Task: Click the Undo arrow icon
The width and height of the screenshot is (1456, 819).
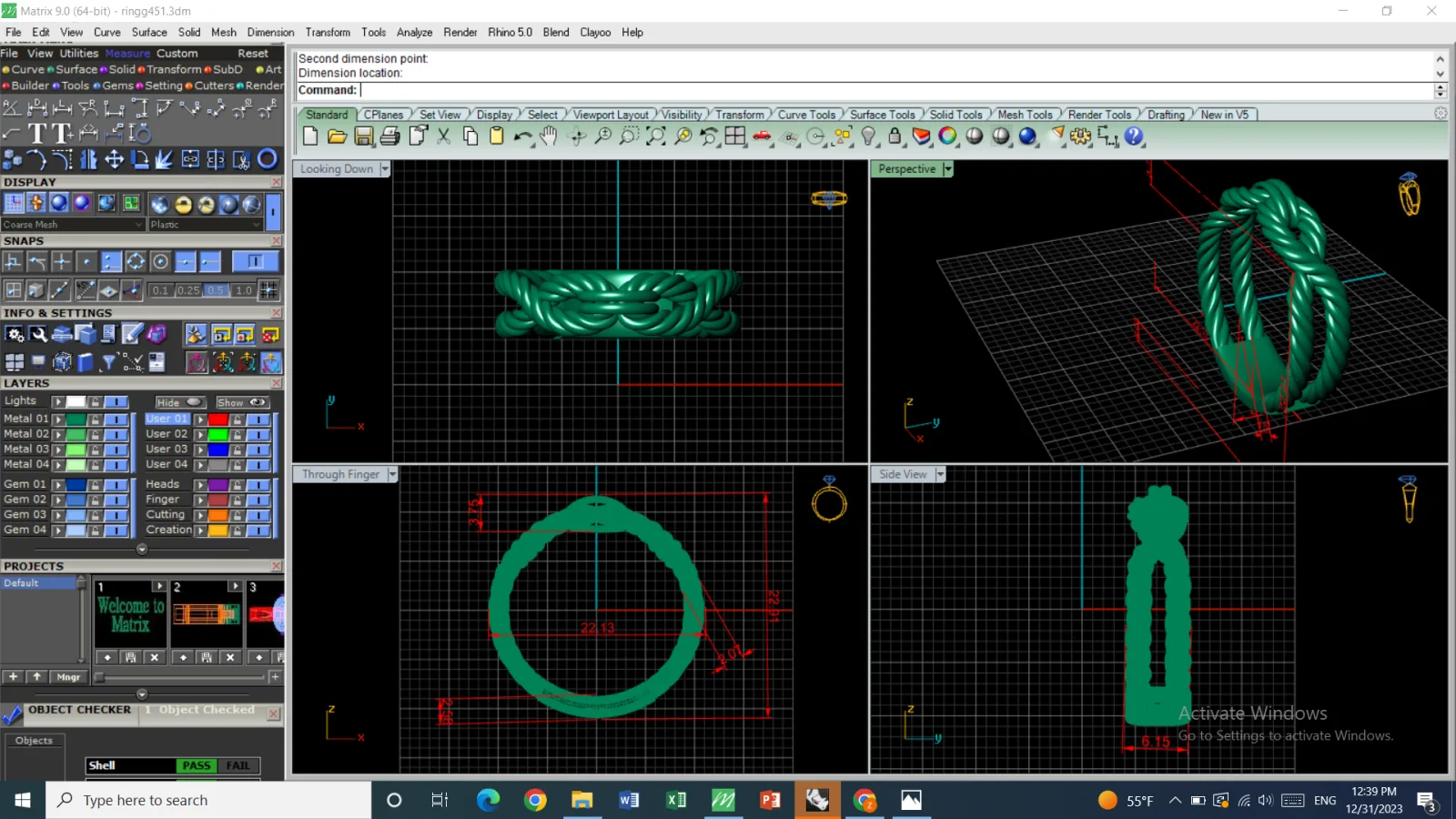Action: point(522,136)
